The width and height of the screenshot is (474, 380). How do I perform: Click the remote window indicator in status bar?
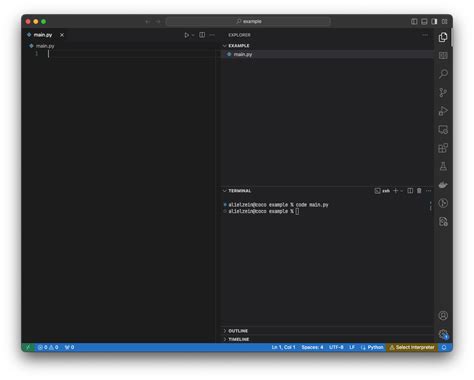point(28,347)
